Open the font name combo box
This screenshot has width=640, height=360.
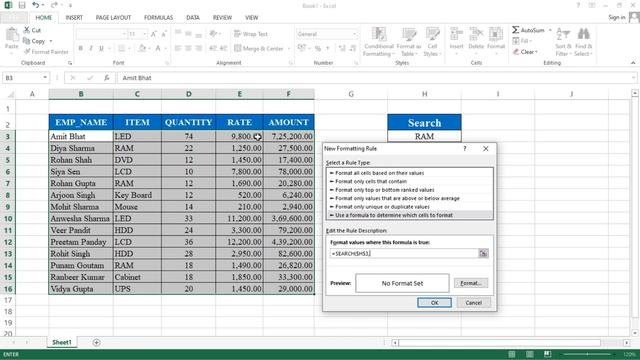click(101, 34)
